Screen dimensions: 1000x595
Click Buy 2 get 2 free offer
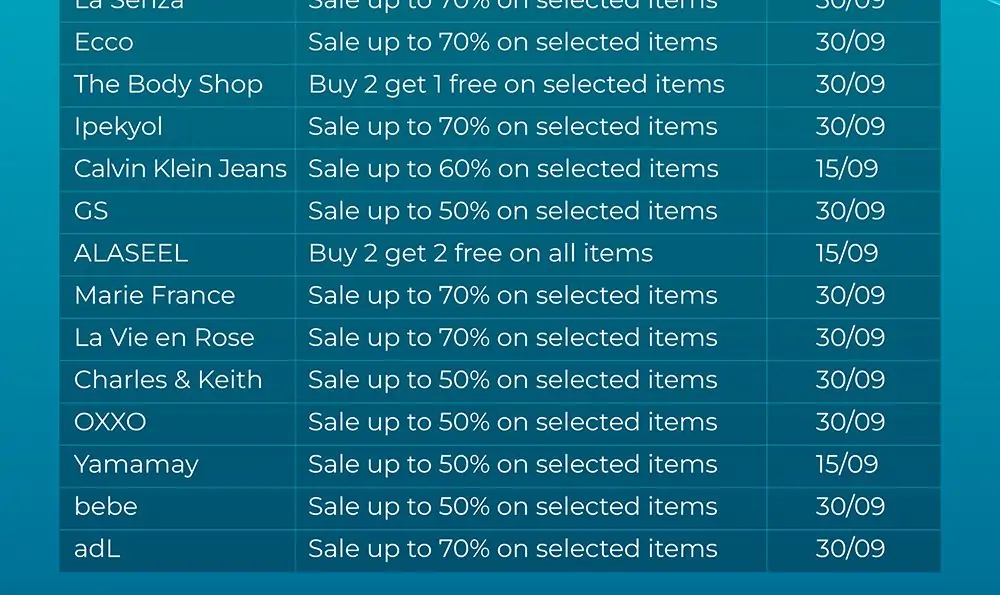(x=481, y=253)
